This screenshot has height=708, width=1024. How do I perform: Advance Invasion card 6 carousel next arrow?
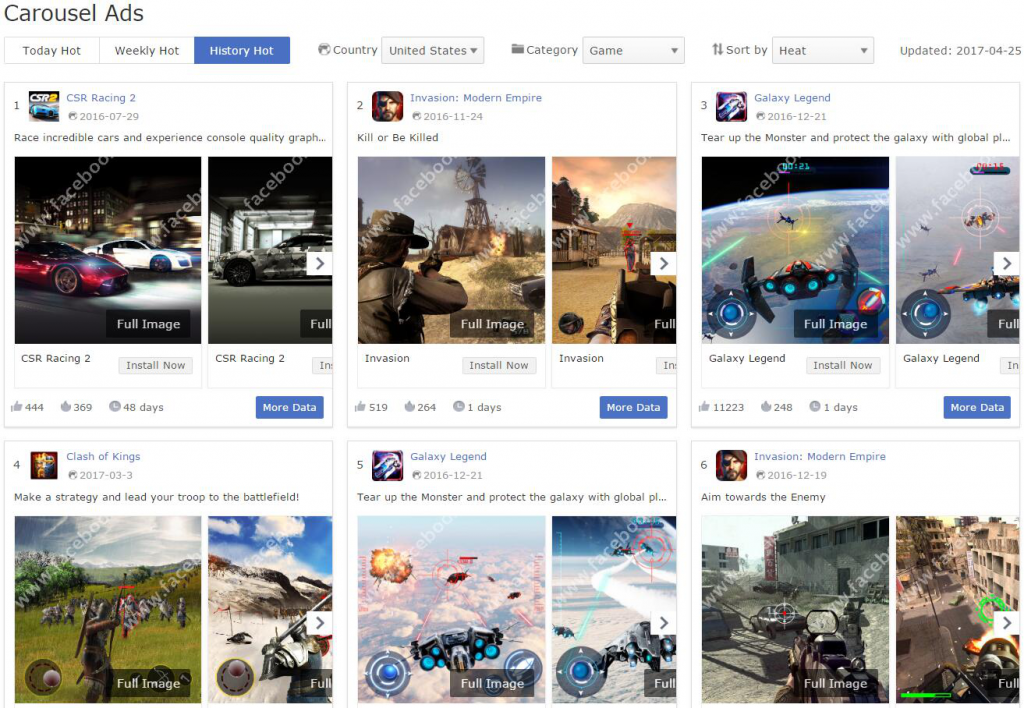click(1006, 622)
